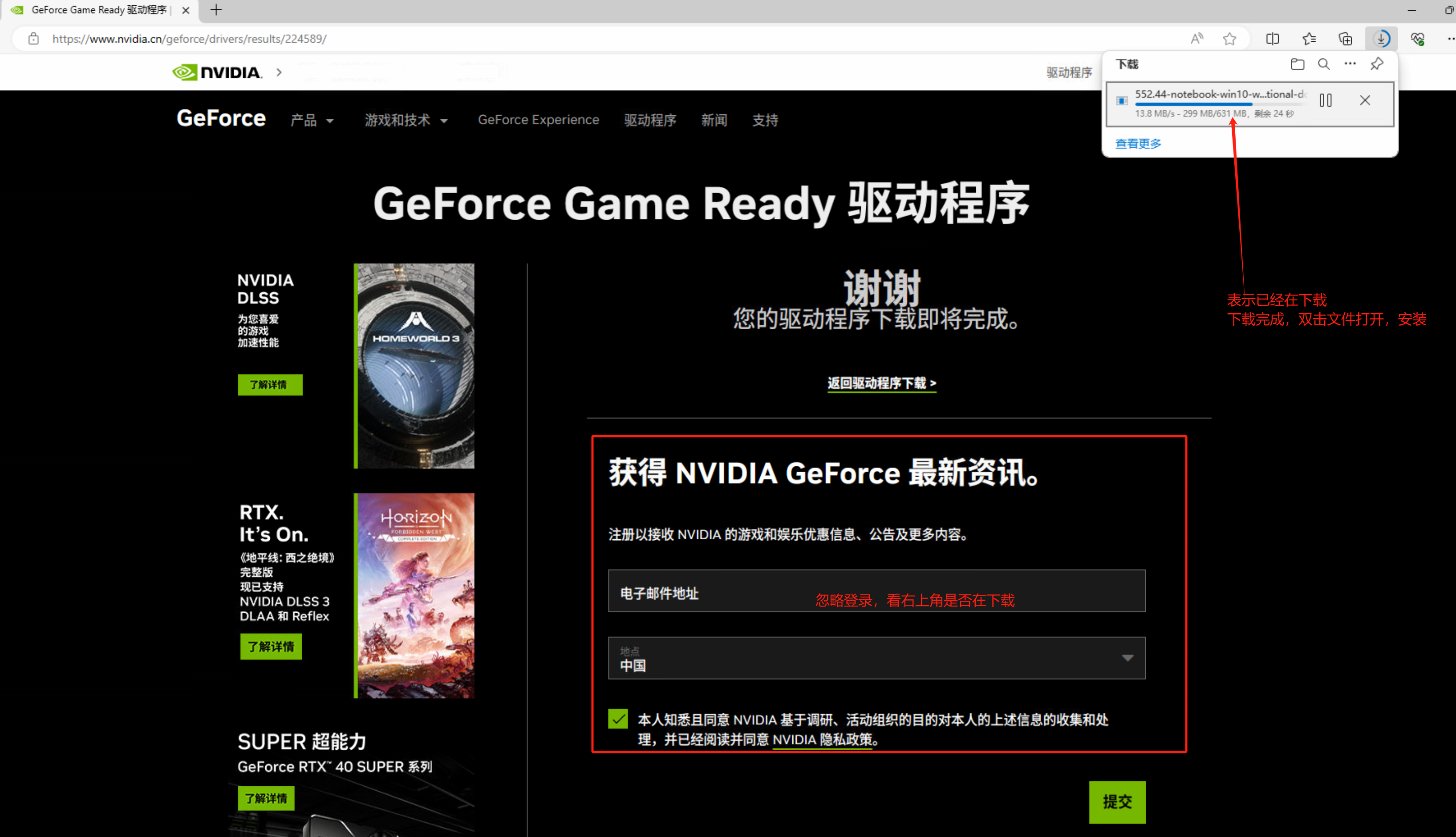
Task: Open more options in downloads panel
Action: pos(1350,64)
